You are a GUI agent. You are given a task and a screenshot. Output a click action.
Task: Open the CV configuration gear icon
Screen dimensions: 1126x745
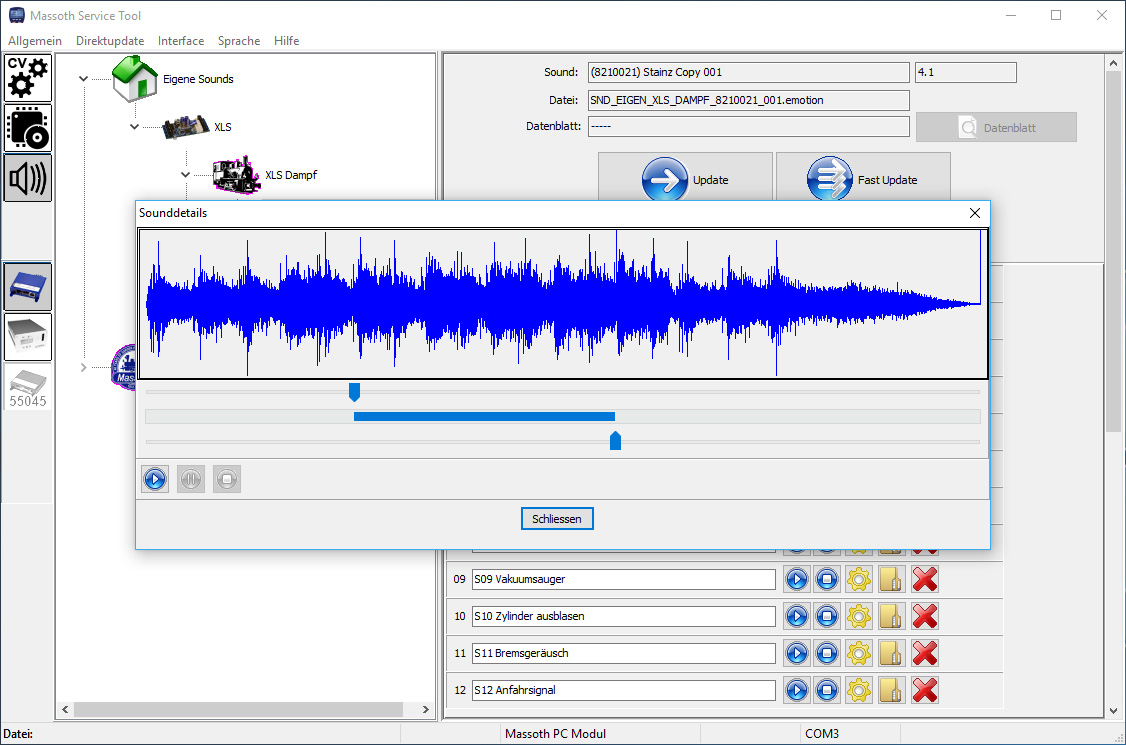28,78
